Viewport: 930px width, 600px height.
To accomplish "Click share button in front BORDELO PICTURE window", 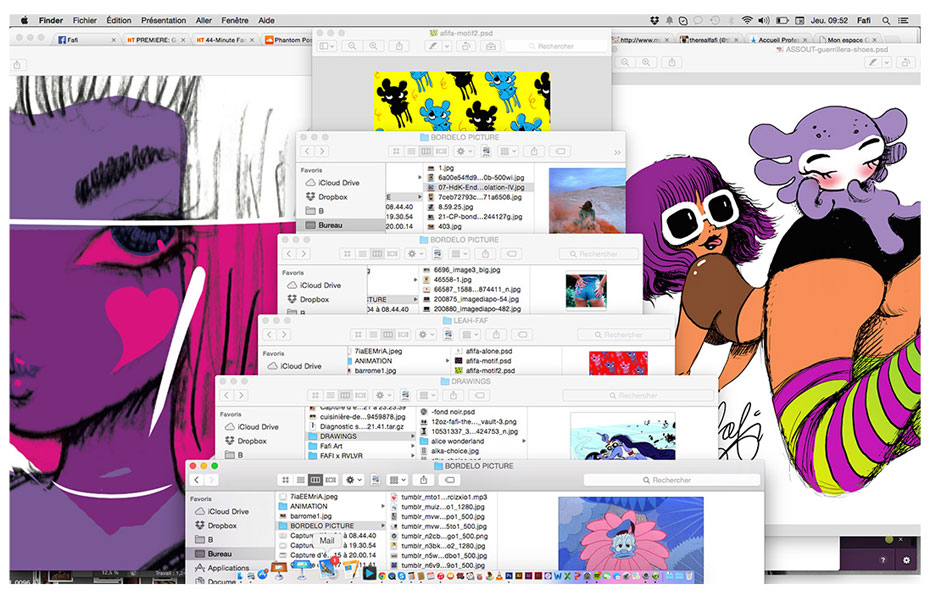I will tap(423, 480).
